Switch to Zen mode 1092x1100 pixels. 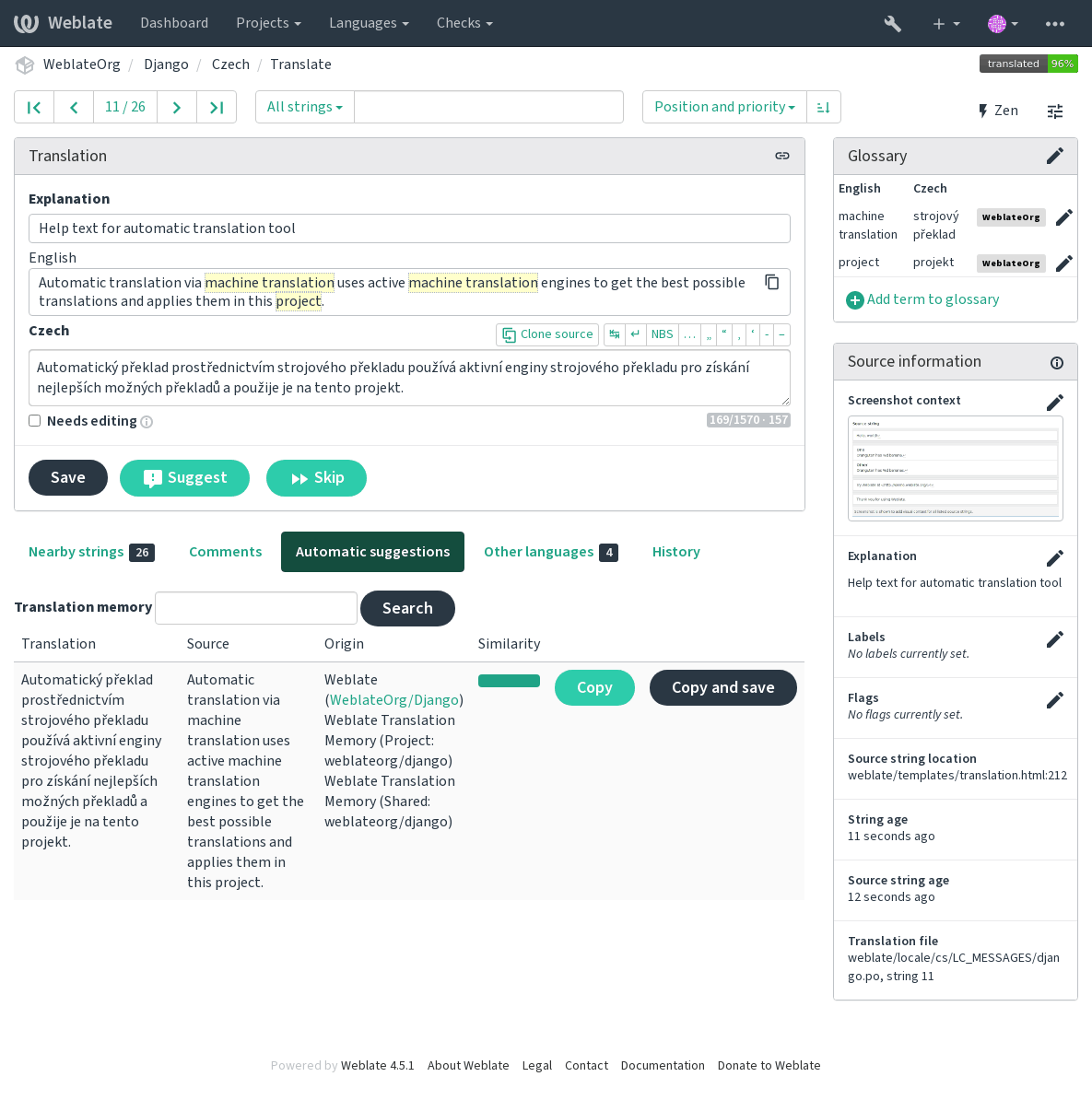997,111
